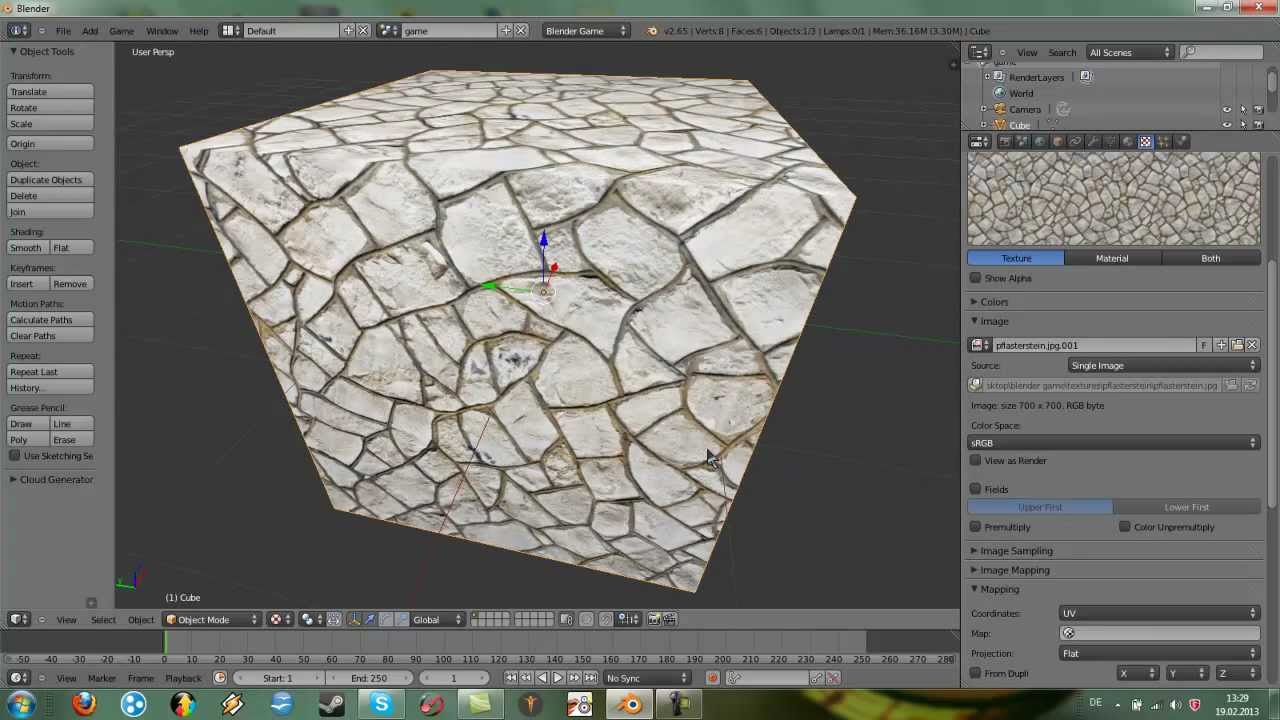Open the World properties tab icon
The image size is (1280, 720).
point(1040,141)
